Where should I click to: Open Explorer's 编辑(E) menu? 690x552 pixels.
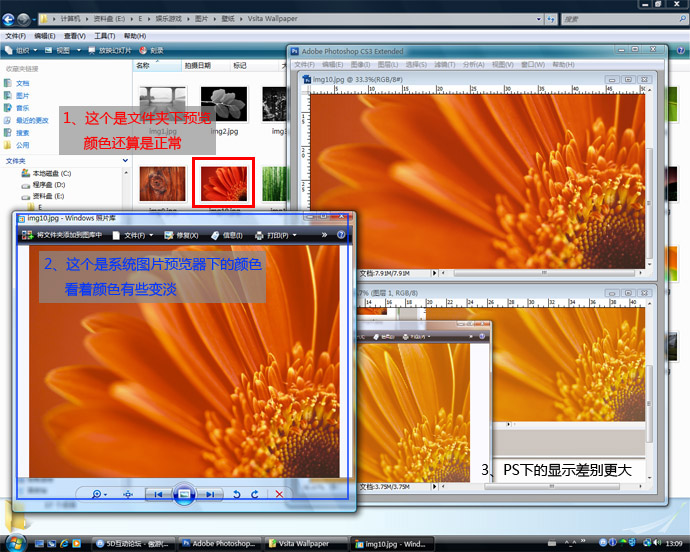point(45,36)
